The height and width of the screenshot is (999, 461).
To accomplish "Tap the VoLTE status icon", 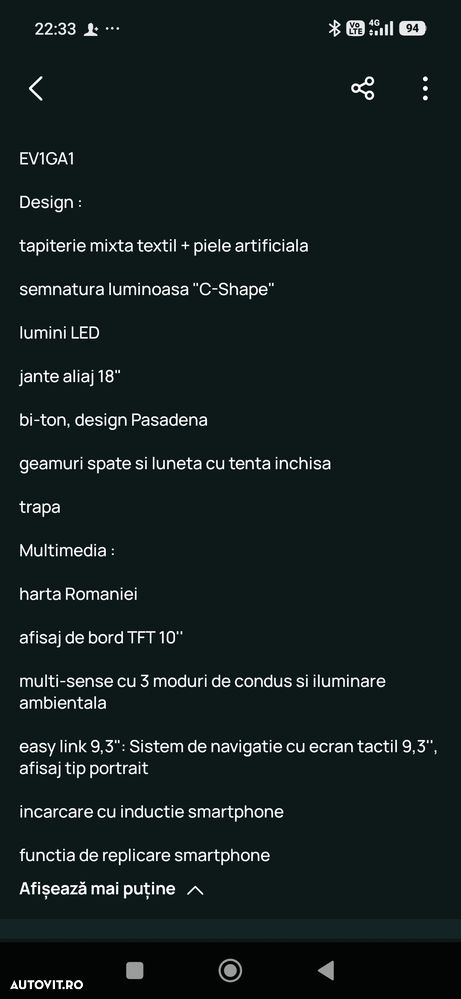I will point(355,29).
